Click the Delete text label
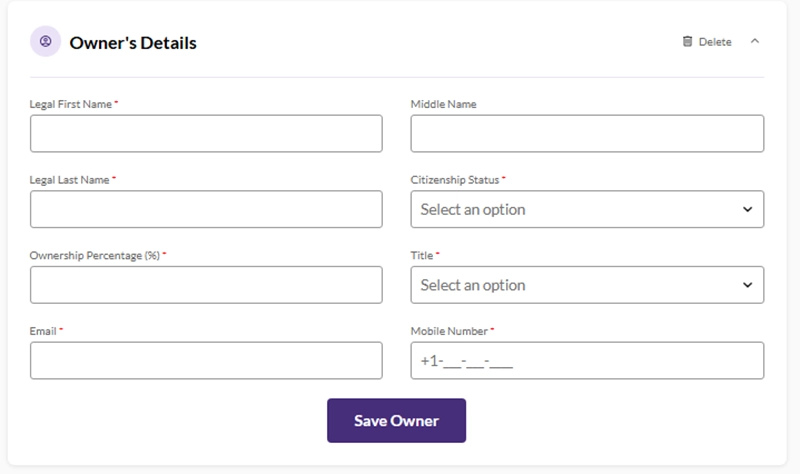Image resolution: width=800 pixels, height=474 pixels. click(715, 42)
